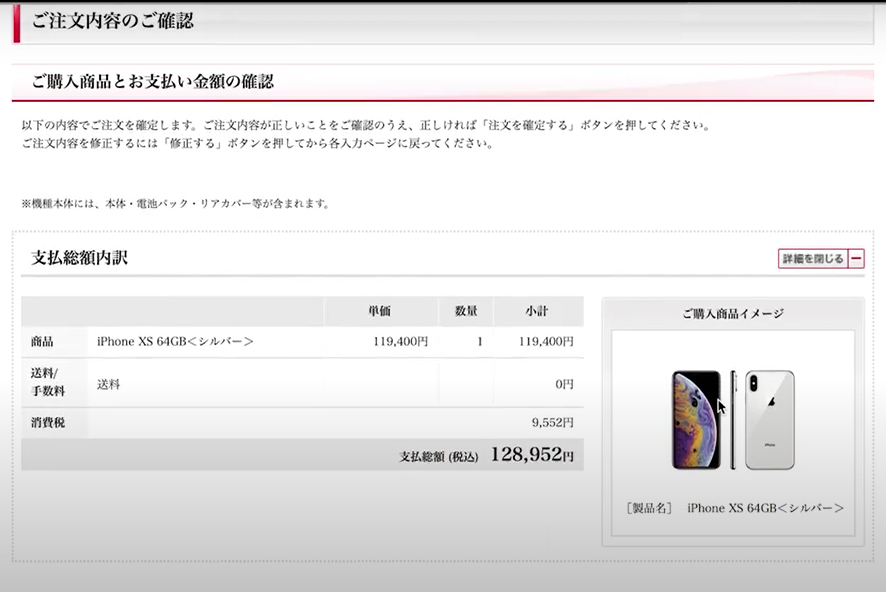This screenshot has height=592, width=886.
Task: Click the 消費税 row label
Action: pos(48,423)
